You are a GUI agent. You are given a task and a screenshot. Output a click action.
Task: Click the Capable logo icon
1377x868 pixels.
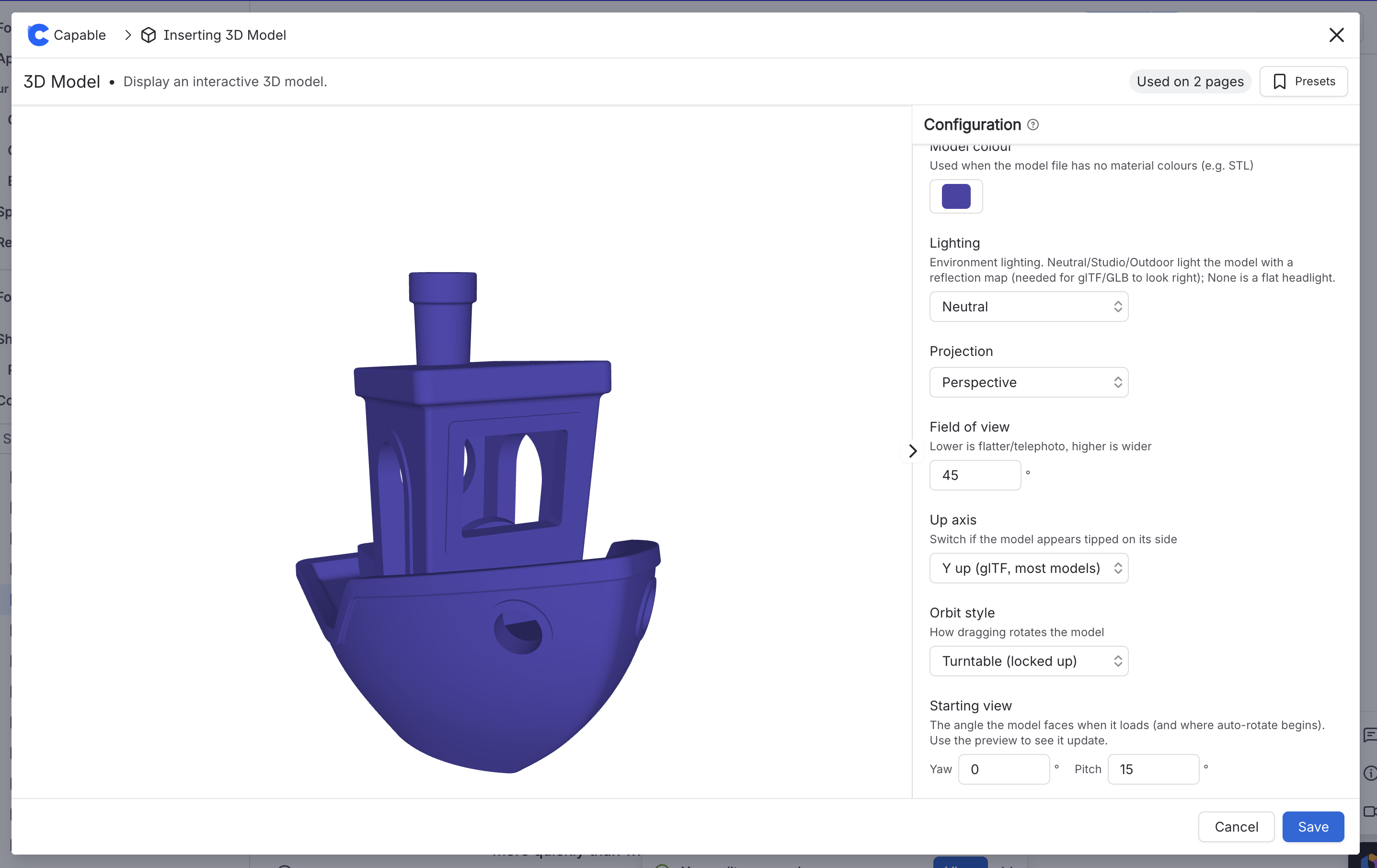pyautogui.click(x=38, y=35)
